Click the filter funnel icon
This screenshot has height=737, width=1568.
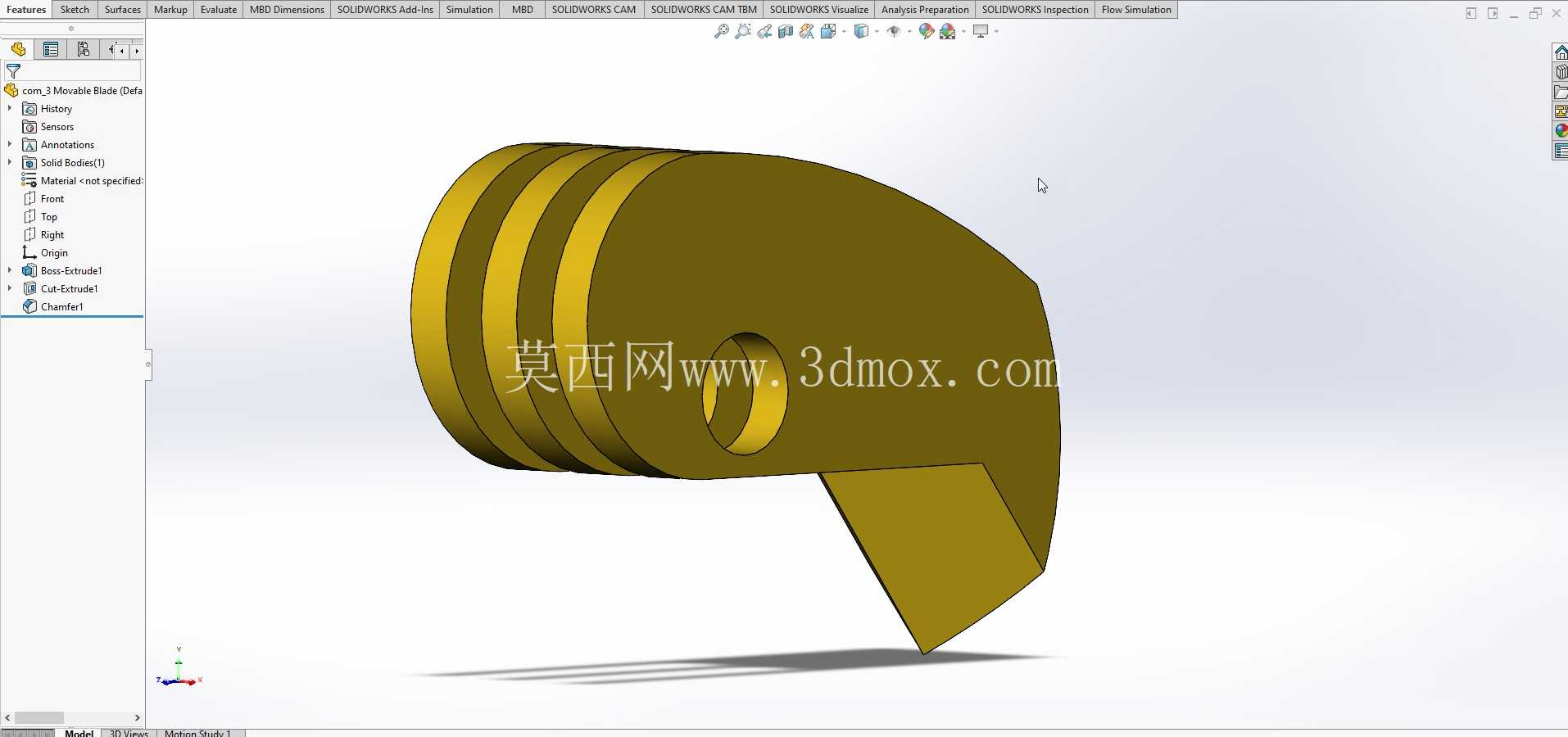coord(13,72)
